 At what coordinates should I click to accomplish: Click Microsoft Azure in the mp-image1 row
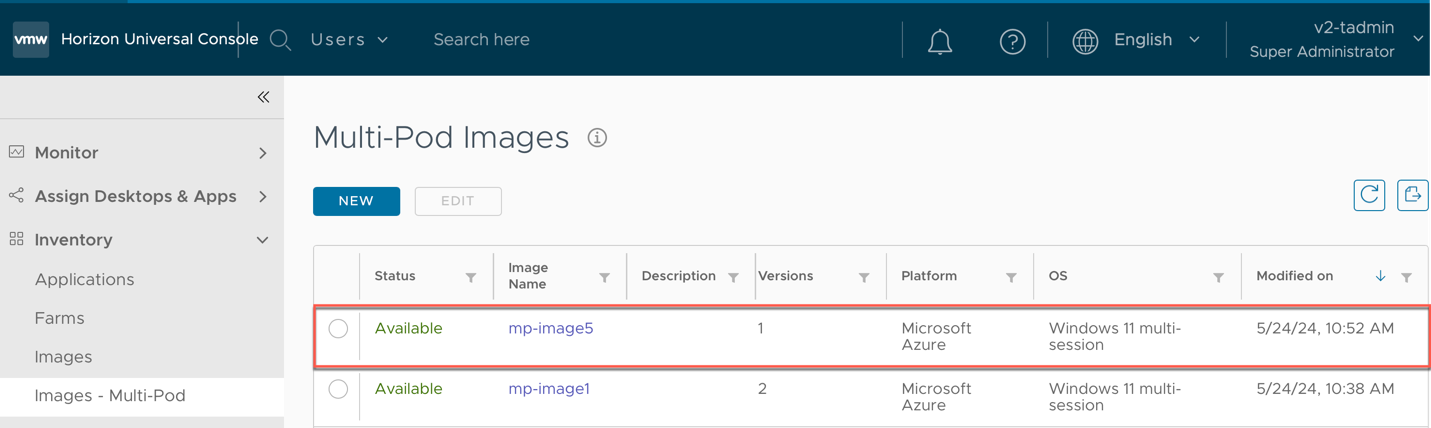pyautogui.click(x=936, y=397)
